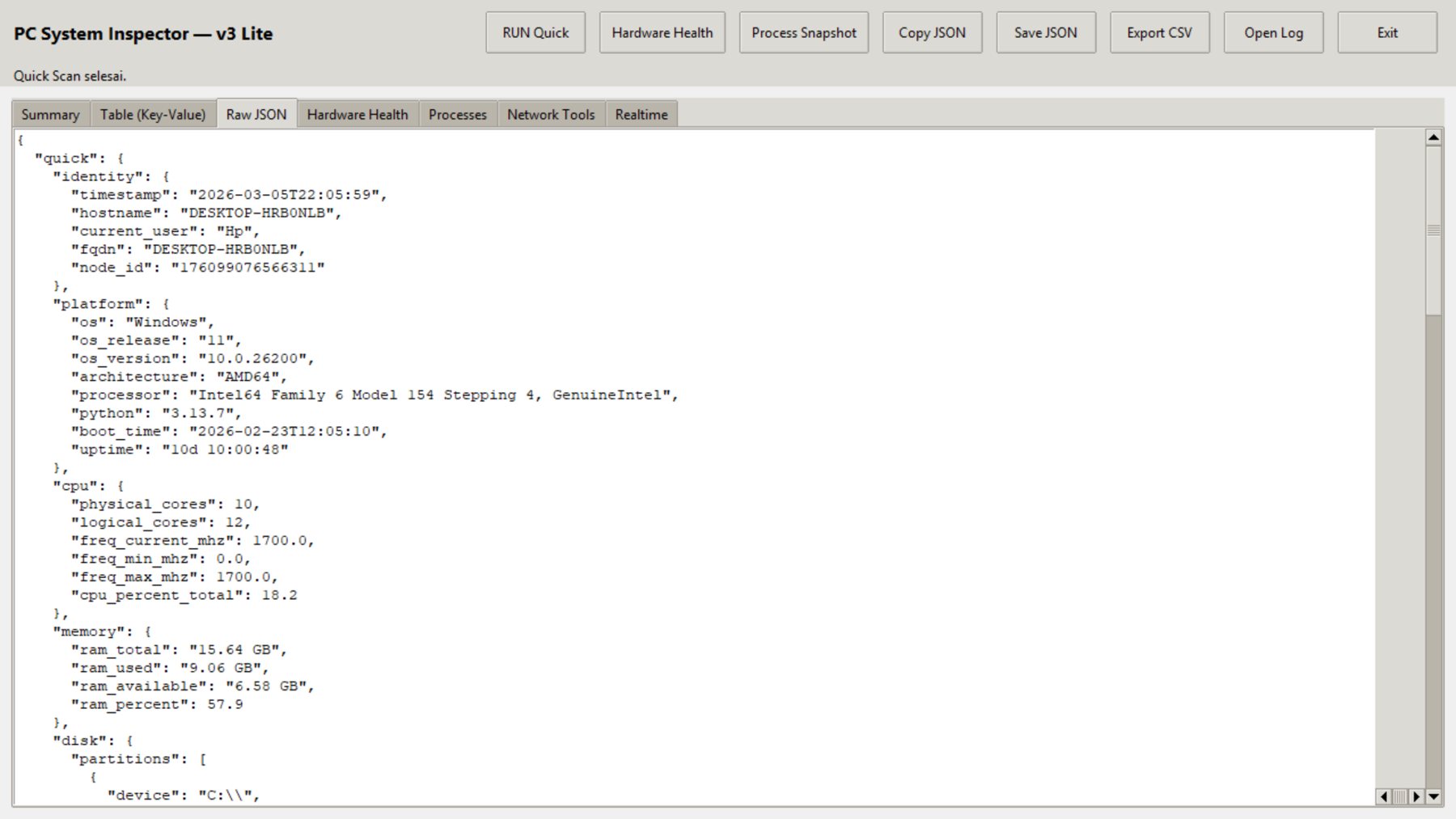
Task: Click Save JSON button
Action: pos(1045,33)
